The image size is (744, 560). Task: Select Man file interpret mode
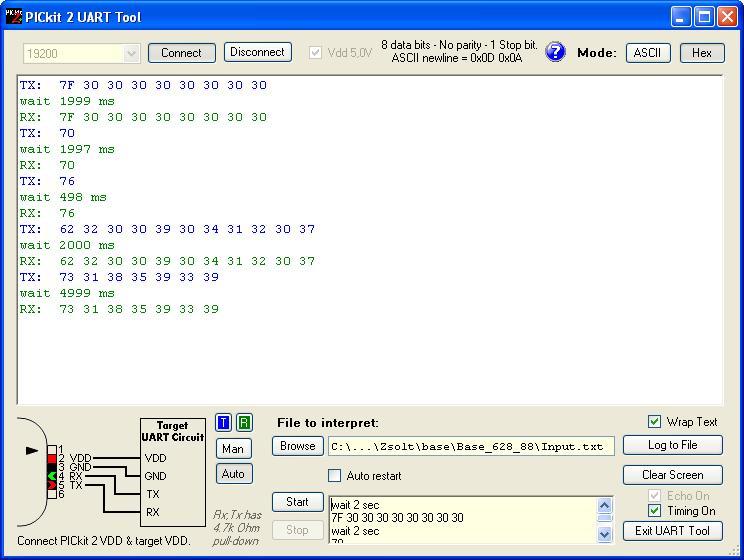click(233, 449)
